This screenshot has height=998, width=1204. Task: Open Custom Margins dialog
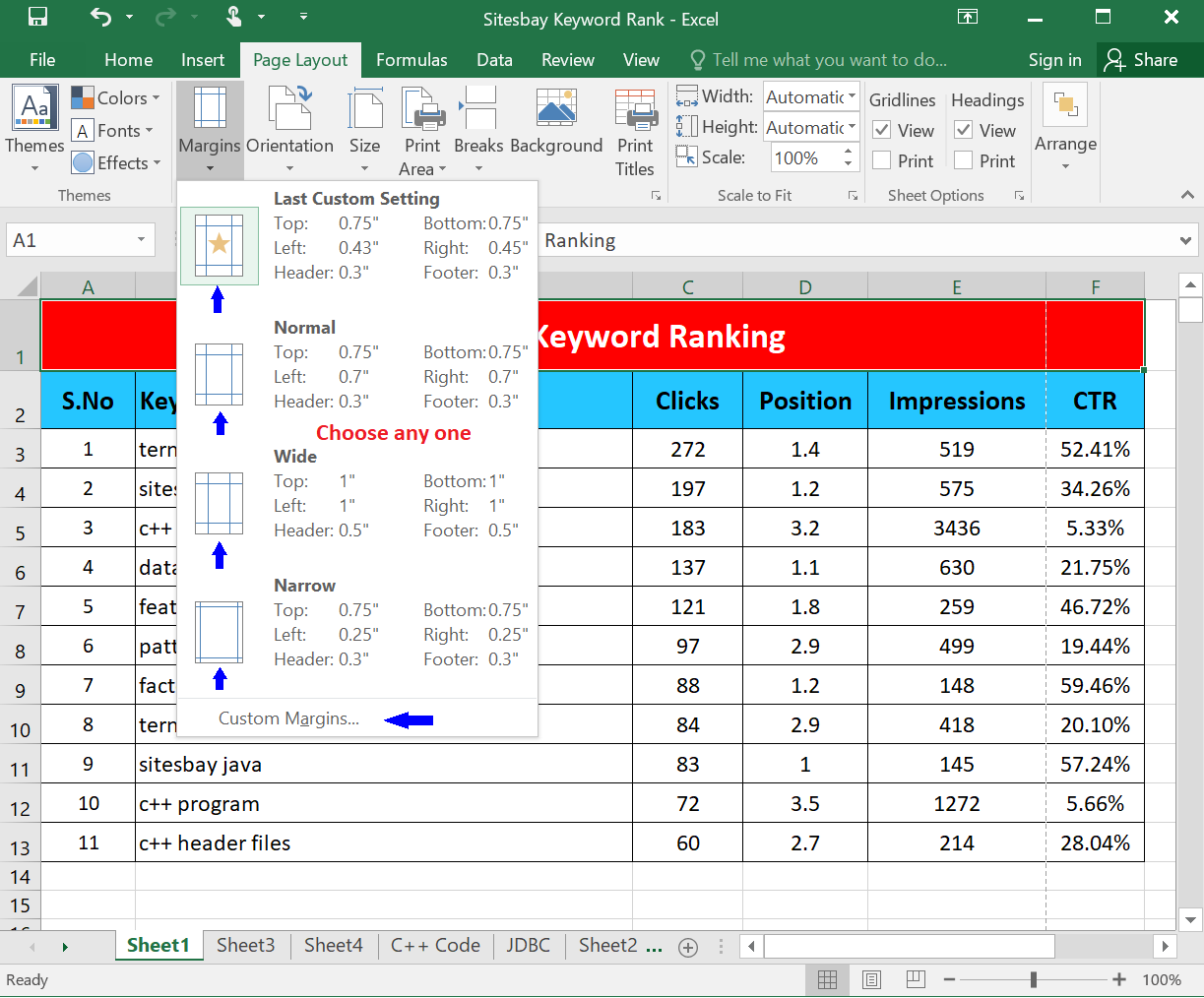click(288, 718)
